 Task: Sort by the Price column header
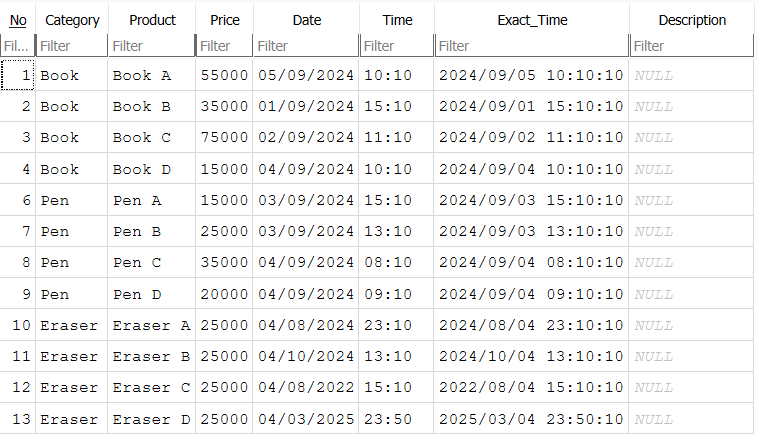point(224,20)
